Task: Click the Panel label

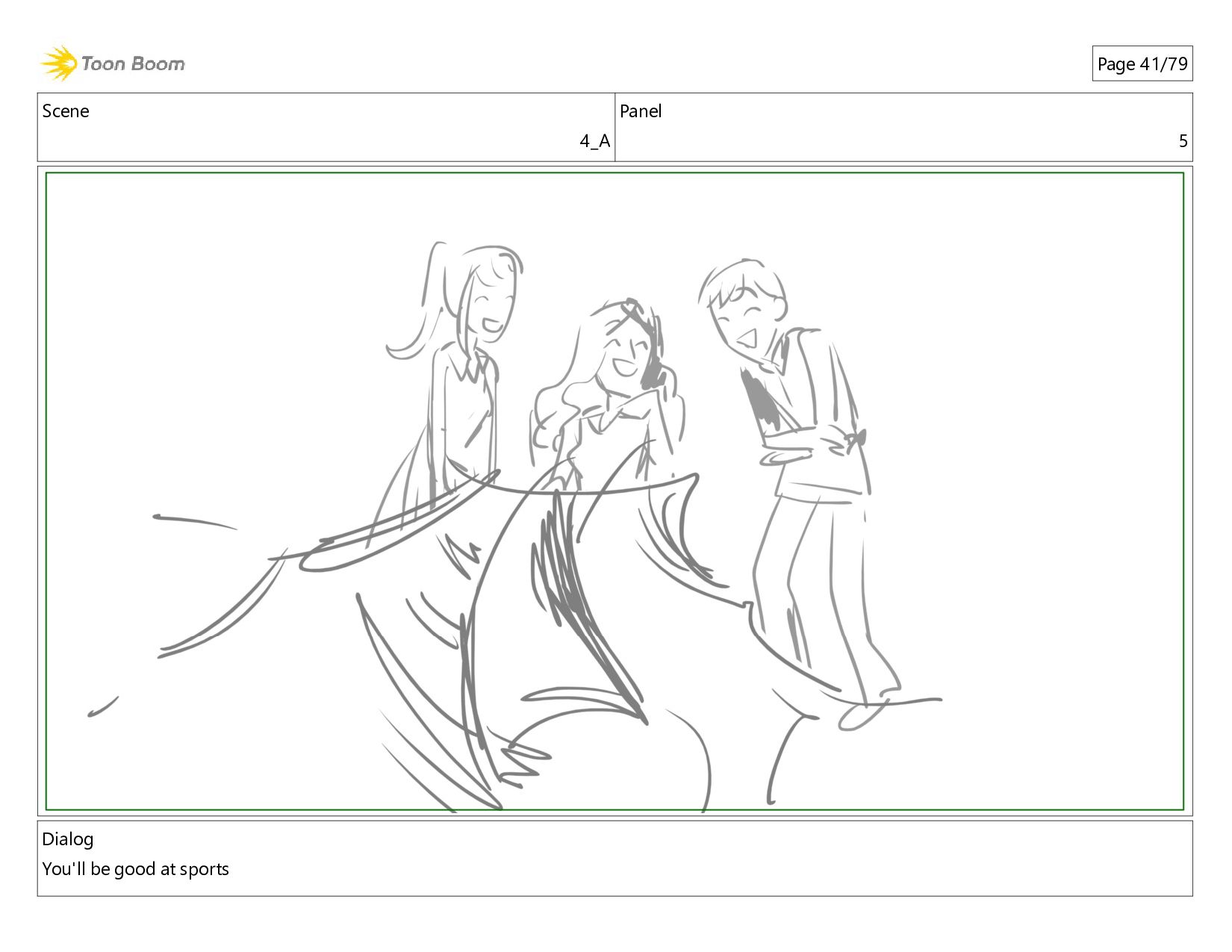Action: 641,111
